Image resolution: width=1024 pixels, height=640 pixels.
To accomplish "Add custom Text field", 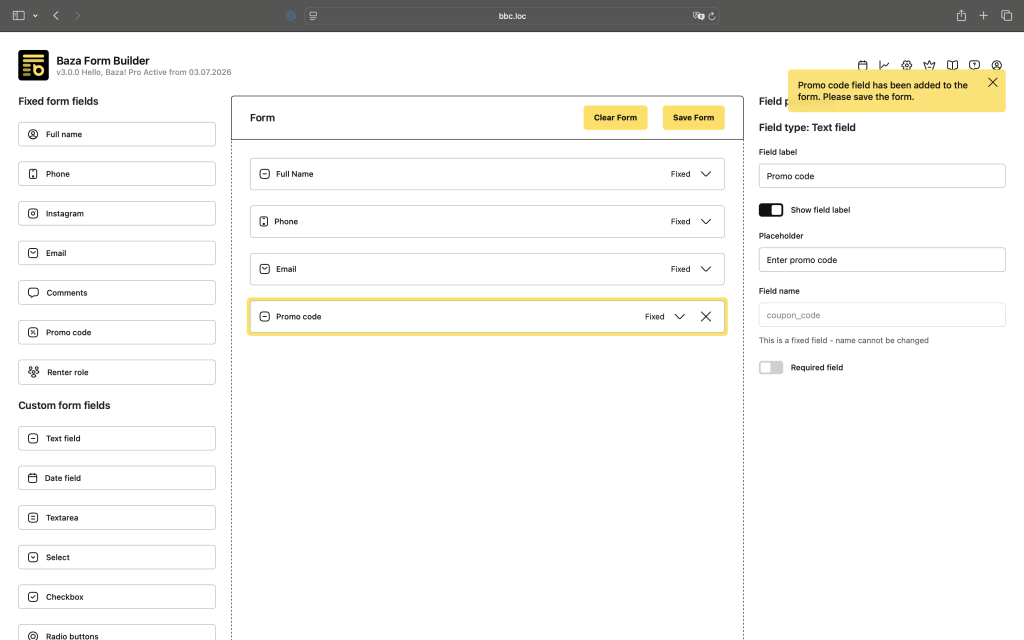I will point(117,438).
